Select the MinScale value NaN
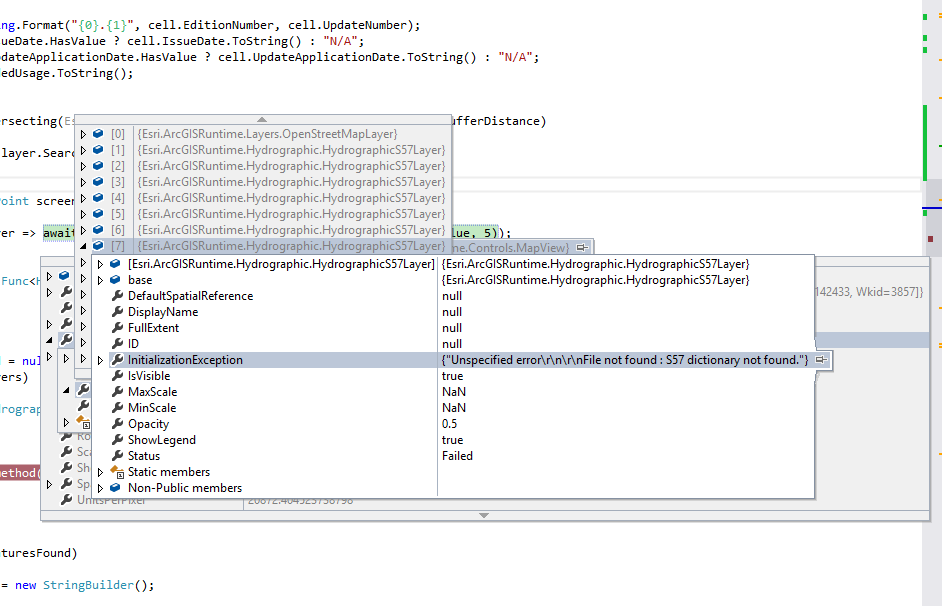Screen dimensions: 942x606 tap(454, 408)
